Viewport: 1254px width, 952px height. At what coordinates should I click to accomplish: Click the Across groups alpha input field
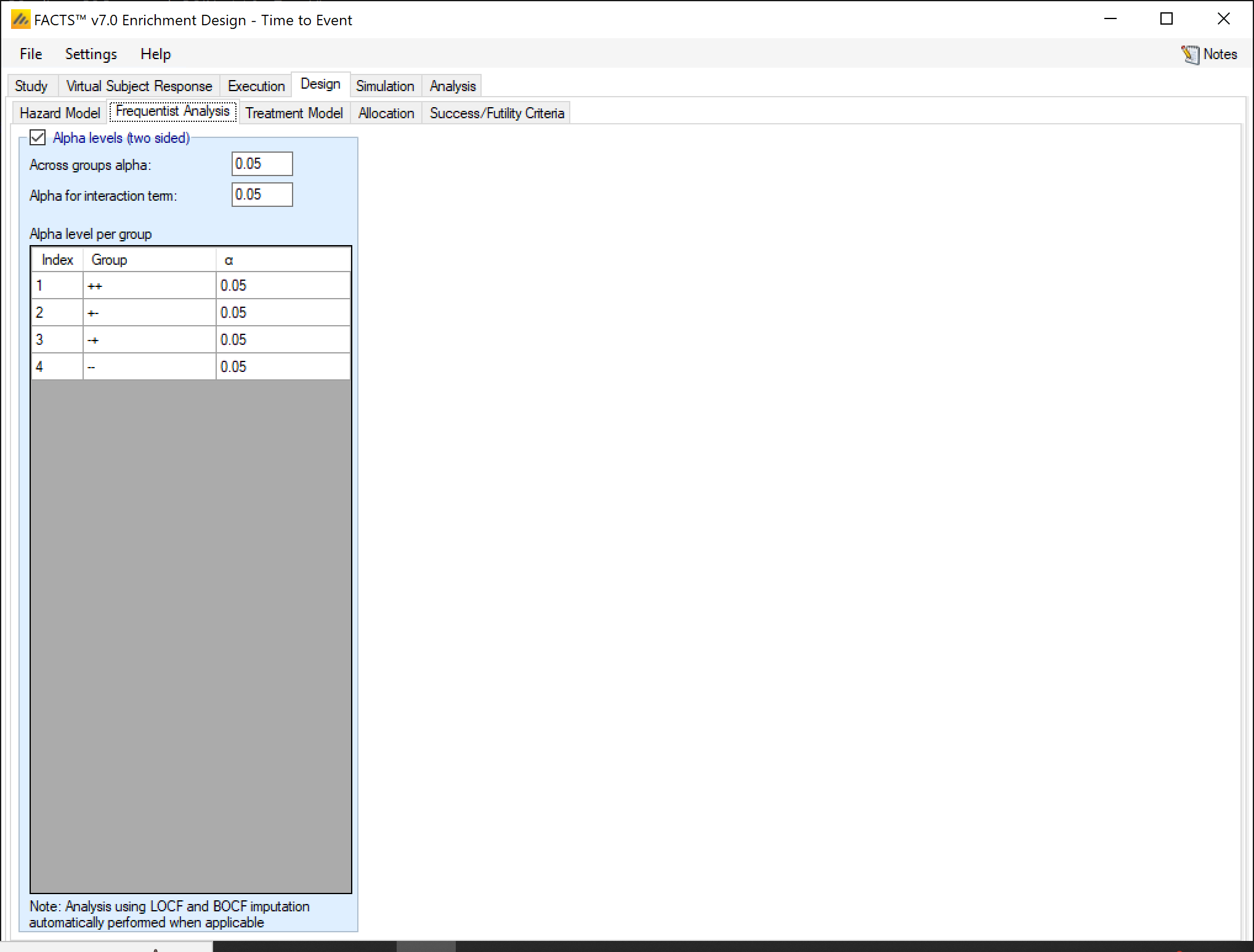click(262, 164)
